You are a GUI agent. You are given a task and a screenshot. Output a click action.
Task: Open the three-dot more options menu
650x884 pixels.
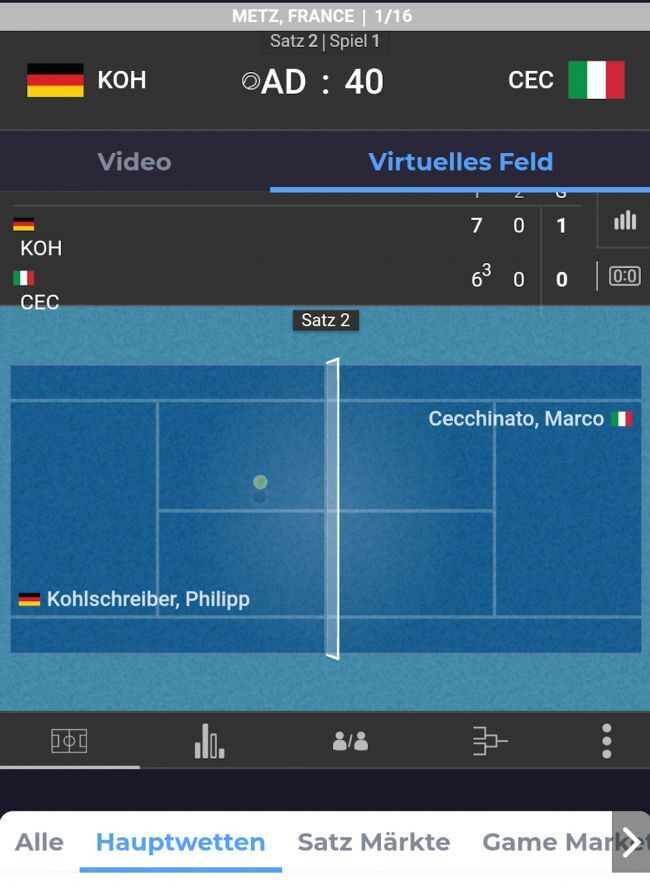606,741
